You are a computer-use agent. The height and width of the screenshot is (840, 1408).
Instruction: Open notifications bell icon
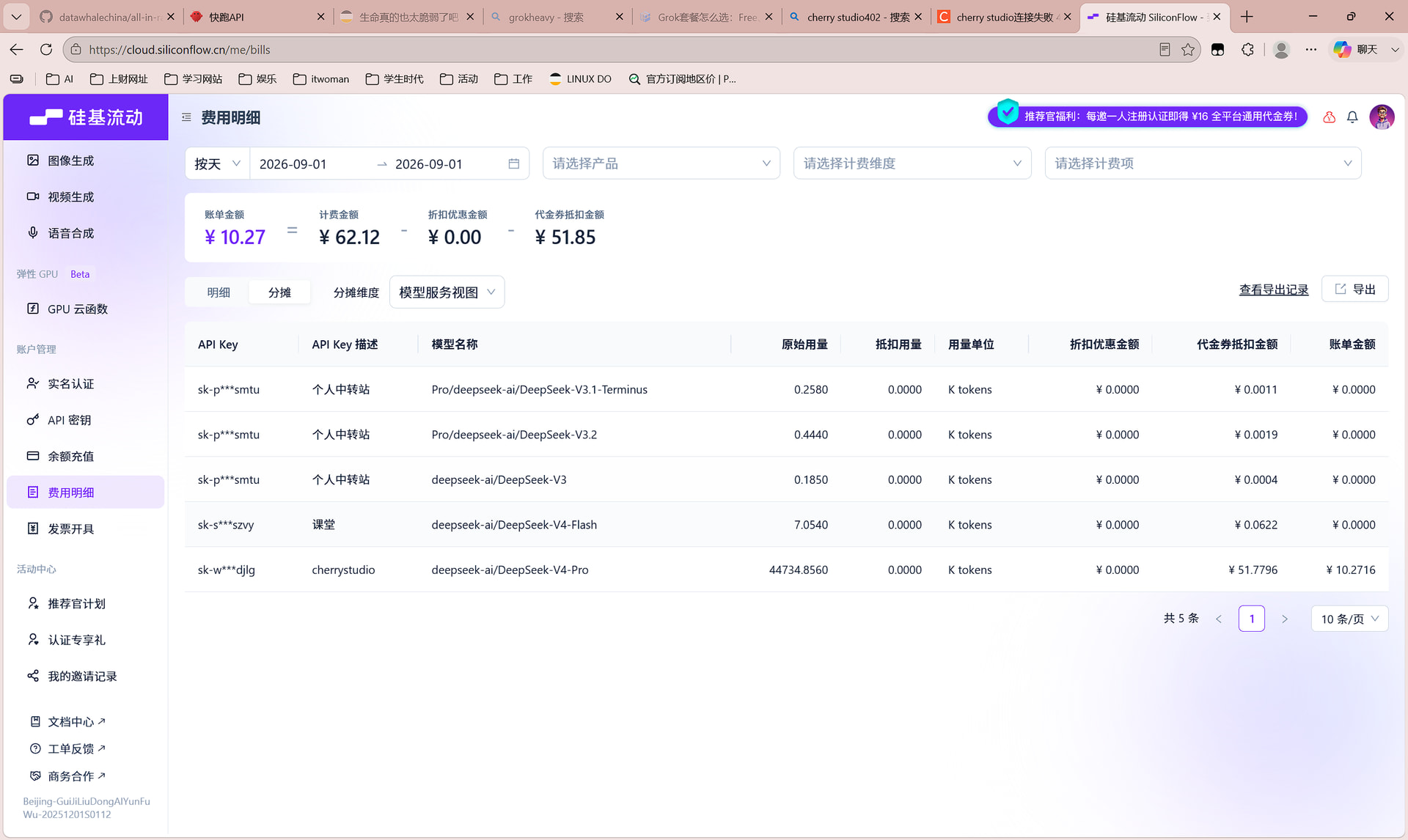1352,117
